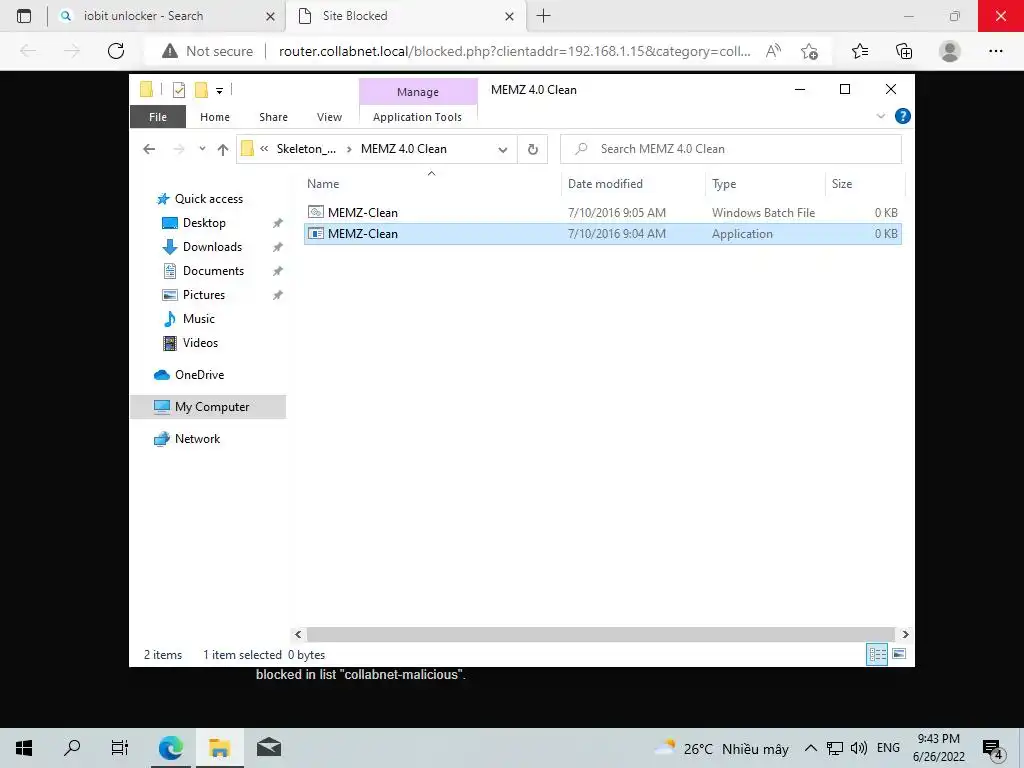This screenshot has height=768, width=1024.
Task: Click the horizontal scrollbar in file list
Action: (600, 634)
